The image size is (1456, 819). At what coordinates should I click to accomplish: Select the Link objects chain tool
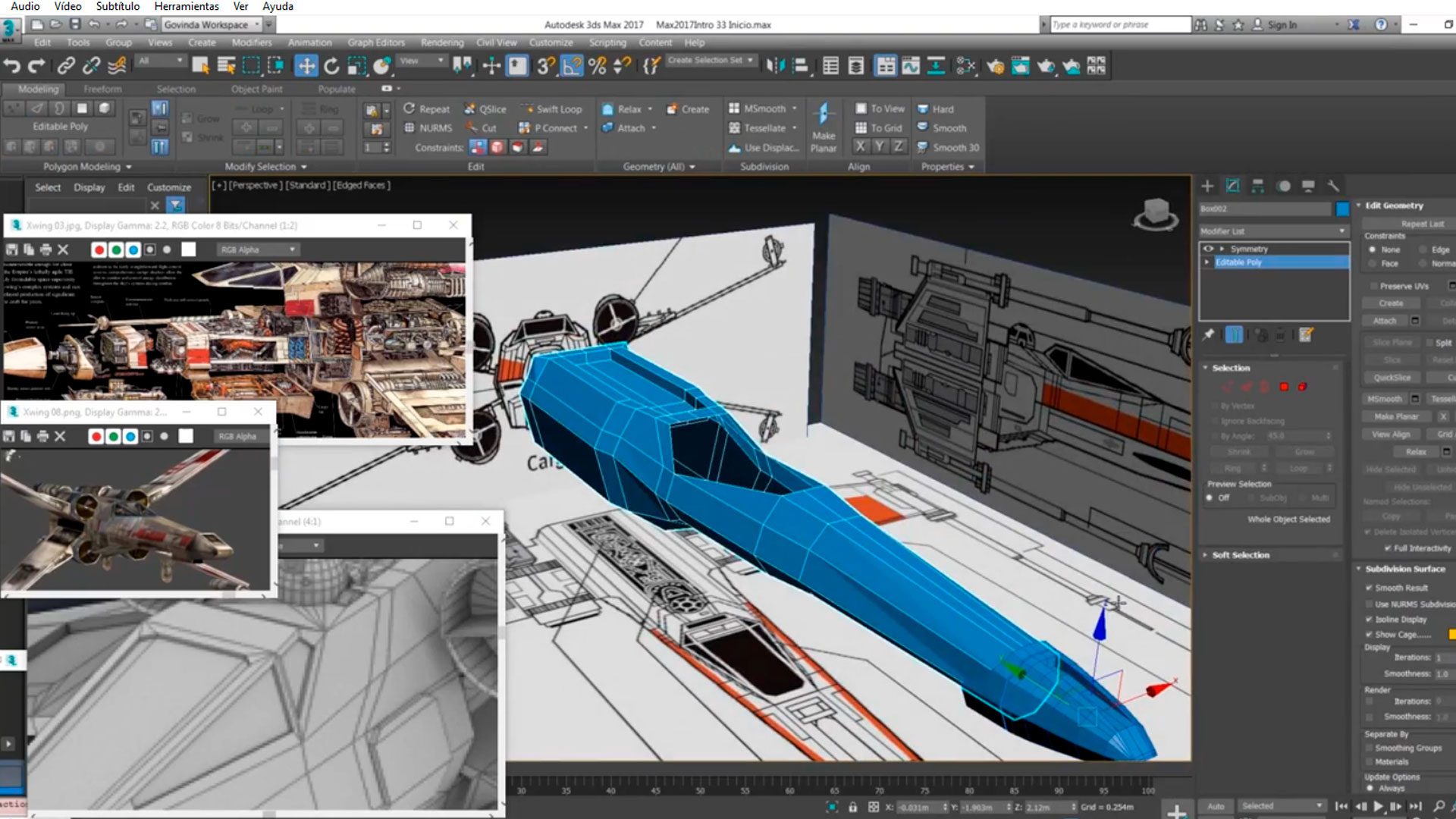(x=66, y=66)
